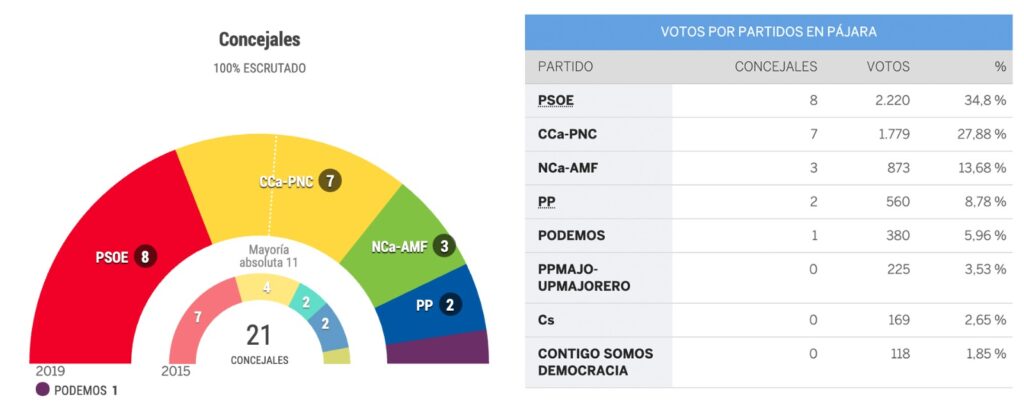This screenshot has height=412, width=1024.
Task: Click the 2015 yellow inner arc with 4
Action: coord(265,287)
